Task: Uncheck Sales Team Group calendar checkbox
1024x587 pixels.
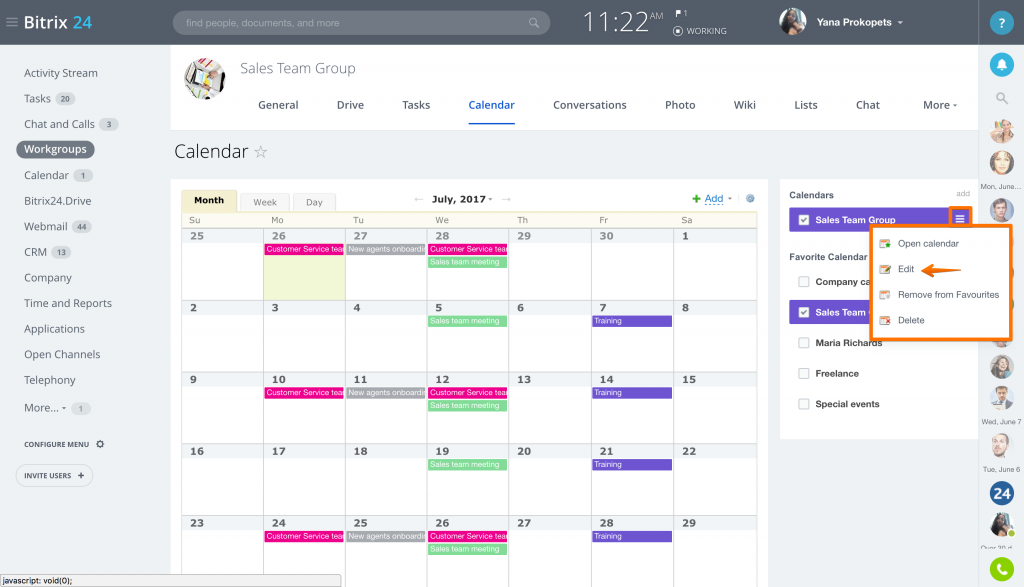Action: point(803,220)
